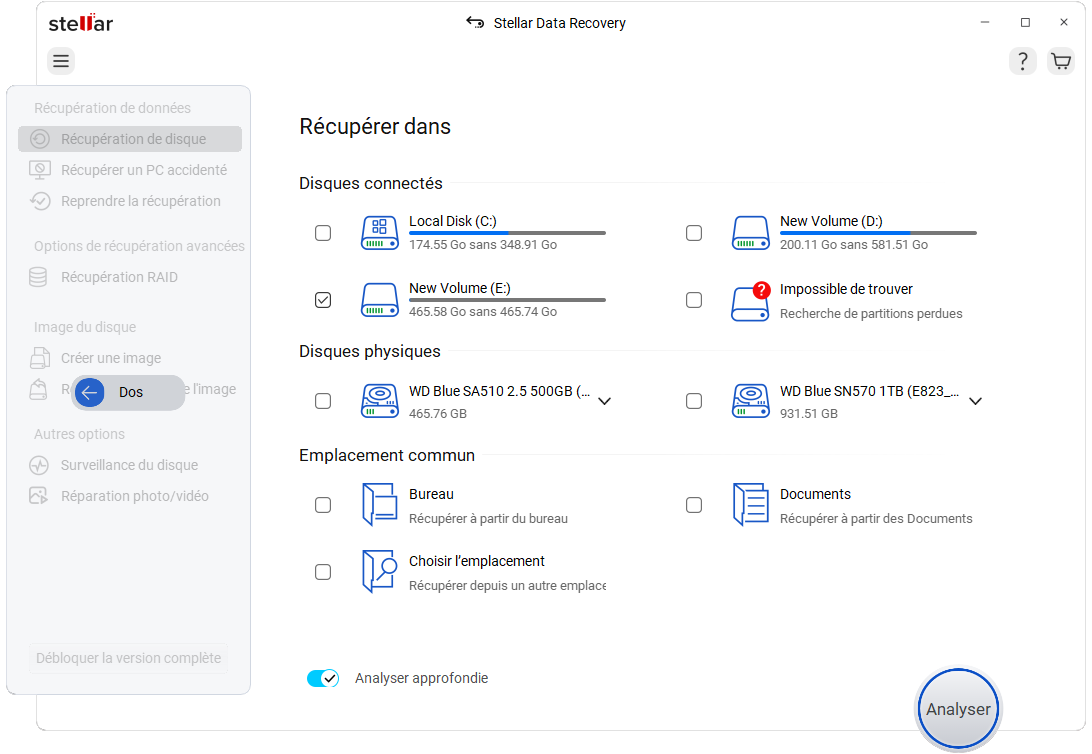This screenshot has width=1092, height=754.
Task: Click the Reprendre la récupération icon
Action: pyautogui.click(x=40, y=201)
